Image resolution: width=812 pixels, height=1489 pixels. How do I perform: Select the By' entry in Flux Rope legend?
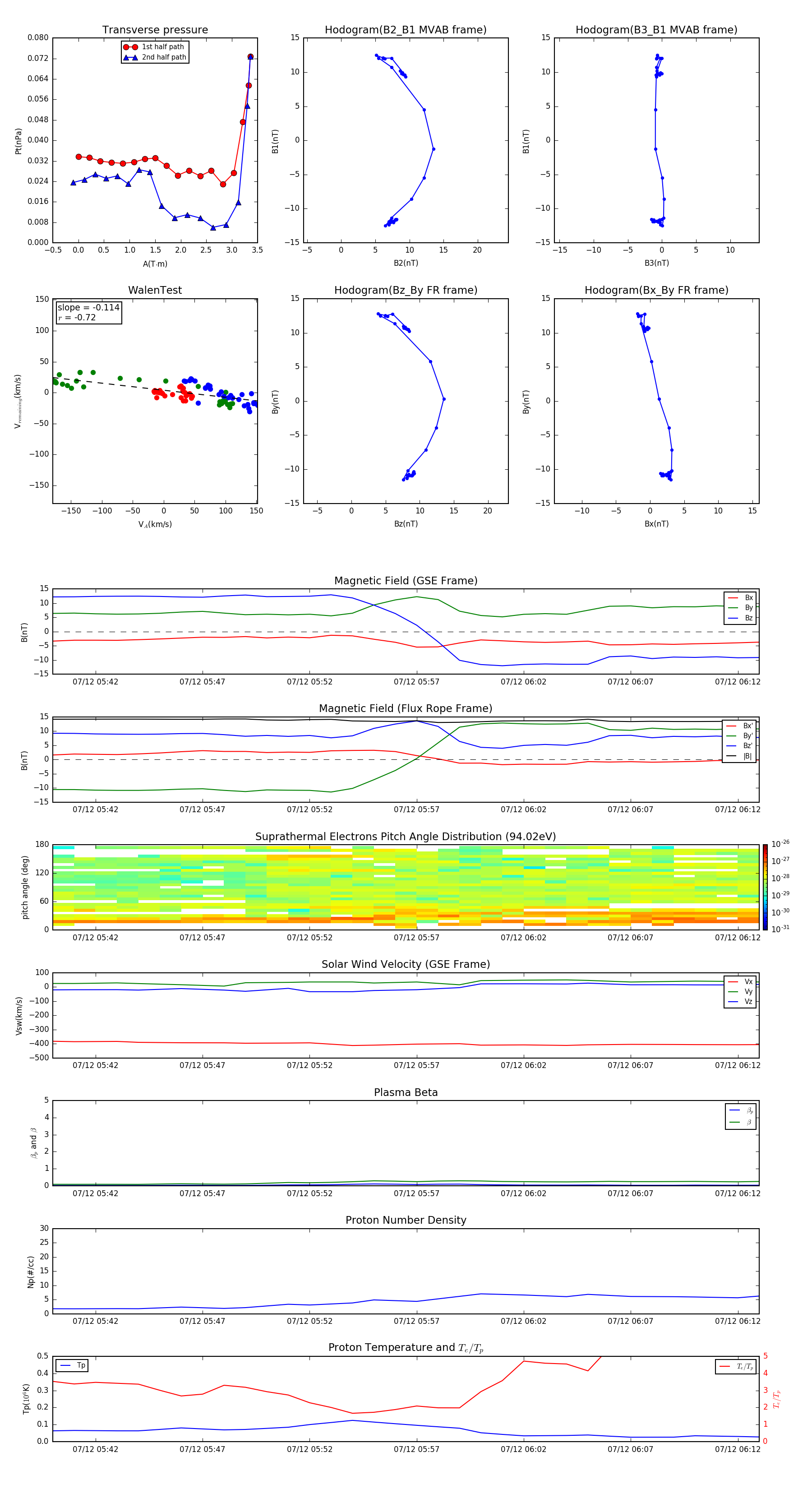click(739, 736)
